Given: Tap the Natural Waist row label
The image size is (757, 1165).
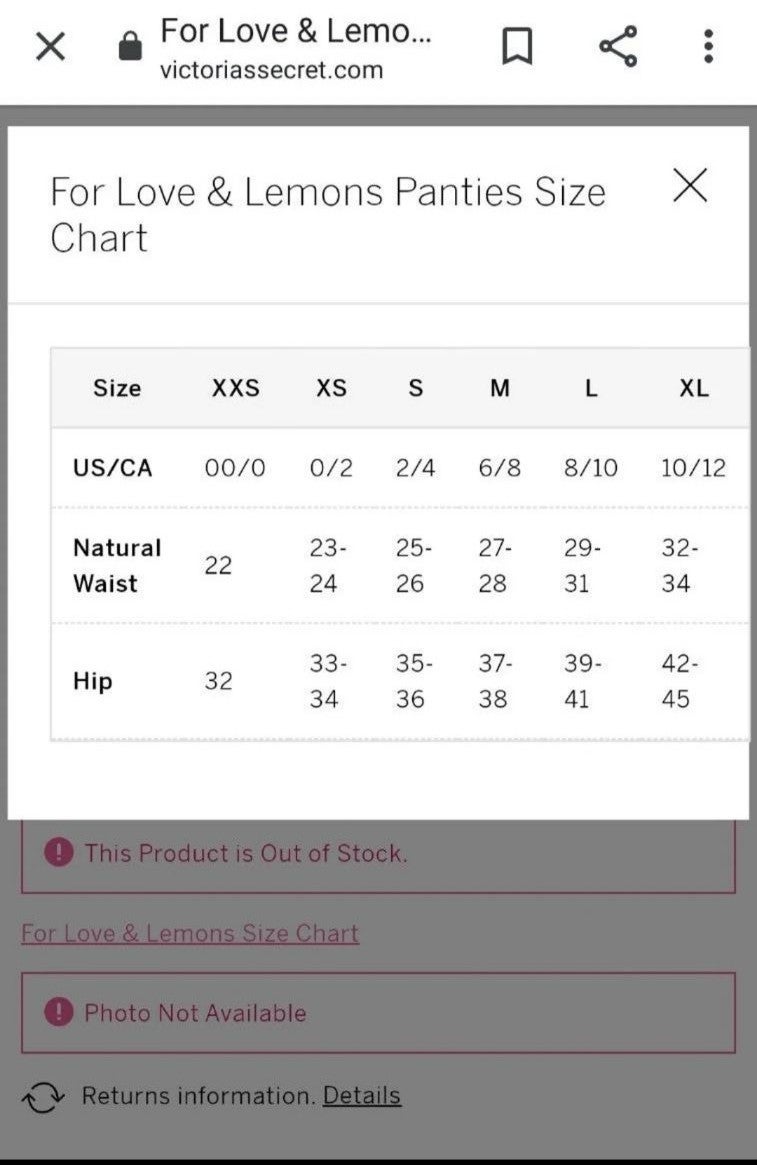Looking at the screenshot, I should point(117,565).
